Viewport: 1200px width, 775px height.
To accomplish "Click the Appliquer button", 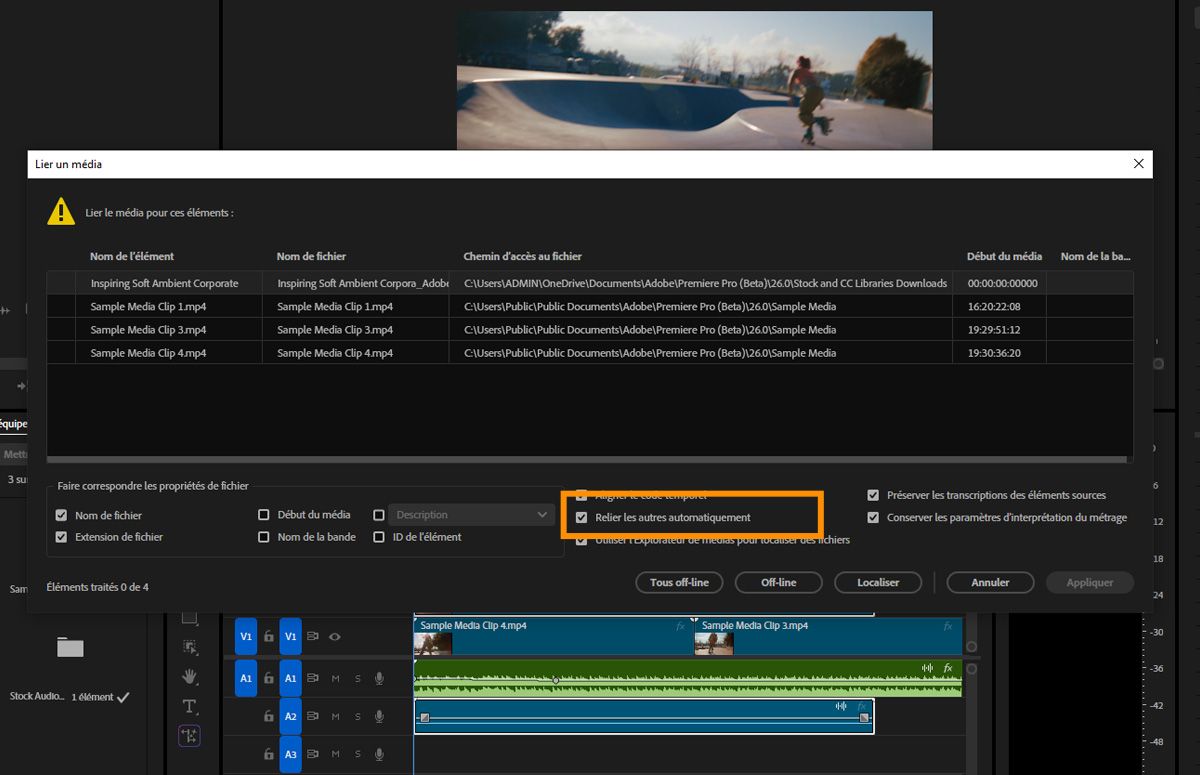I will coord(1090,582).
